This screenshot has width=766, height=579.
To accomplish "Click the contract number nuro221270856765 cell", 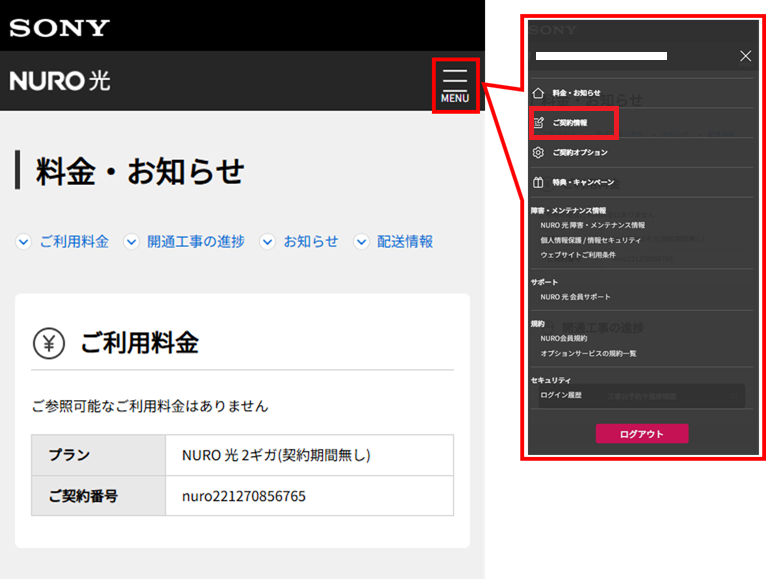I will coord(309,496).
